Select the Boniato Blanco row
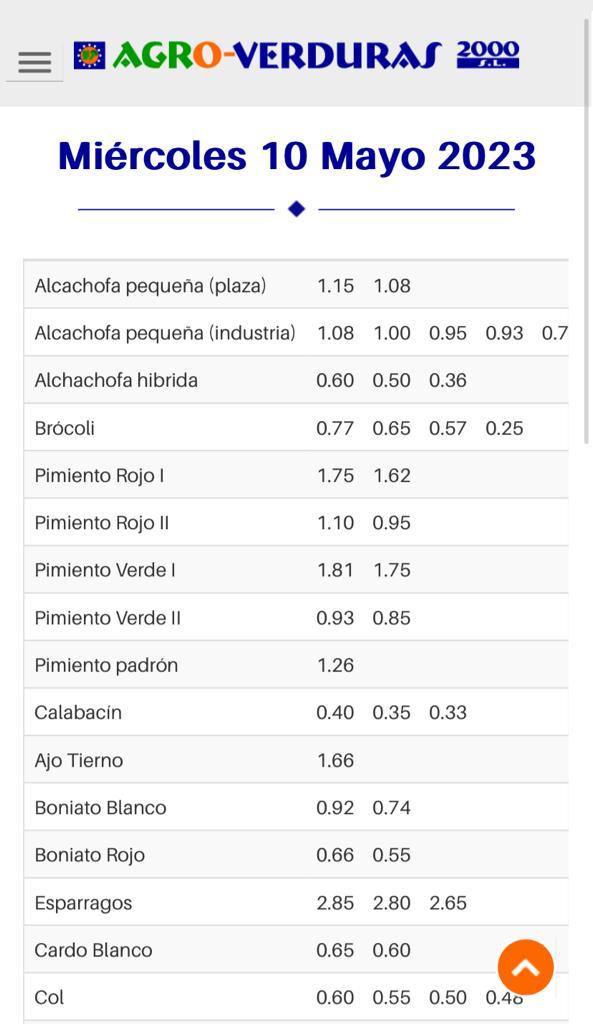The width and height of the screenshot is (593, 1024). tap(296, 808)
